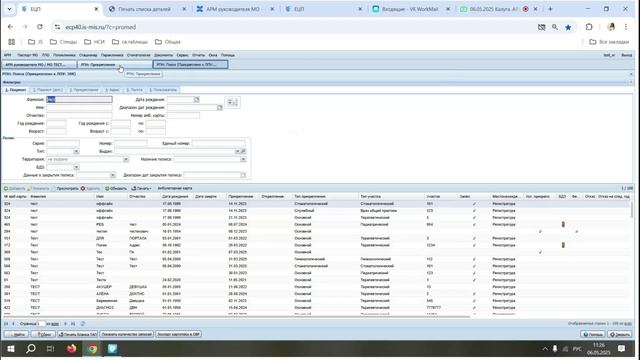Screen dimensions: 640x360
Task: Show hidden system tray icons chevron
Action: 545,349
